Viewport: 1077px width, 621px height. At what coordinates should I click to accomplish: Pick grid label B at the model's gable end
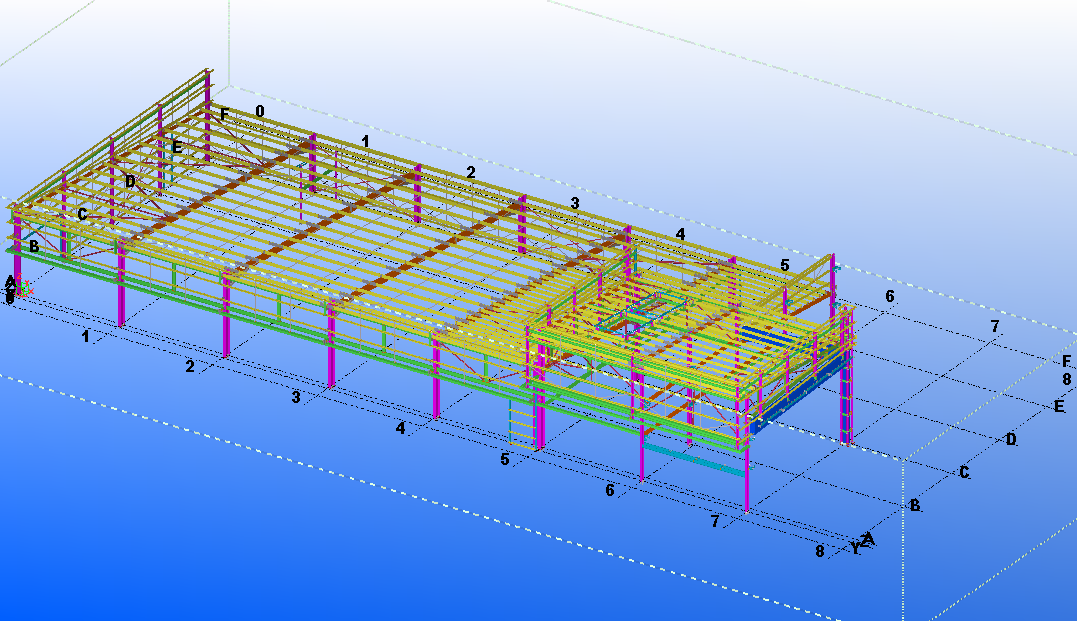pos(34,245)
